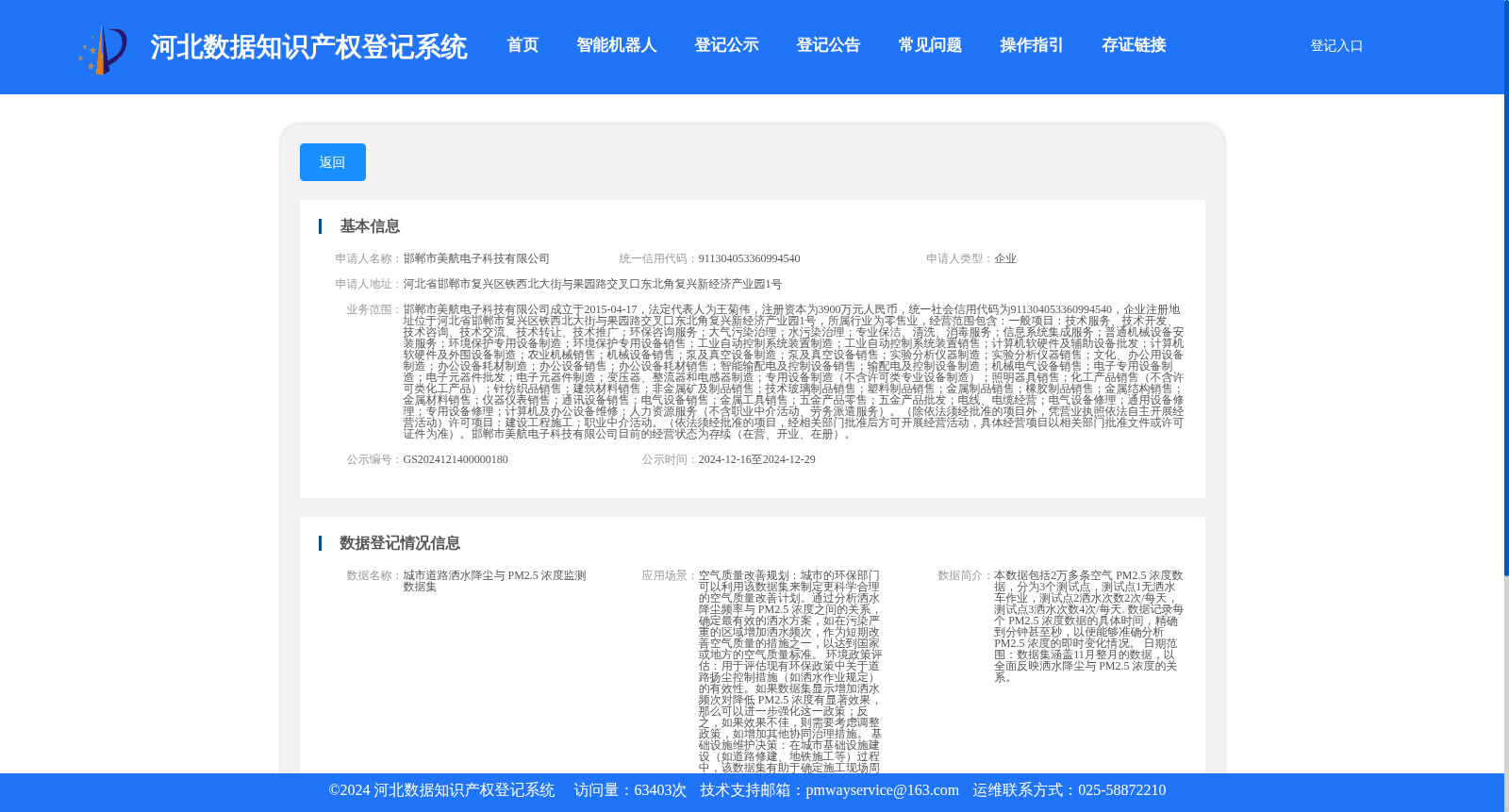Image resolution: width=1509 pixels, height=812 pixels.
Task: Select publication period 2024-12-16至2024-12-29
Action: click(756, 459)
